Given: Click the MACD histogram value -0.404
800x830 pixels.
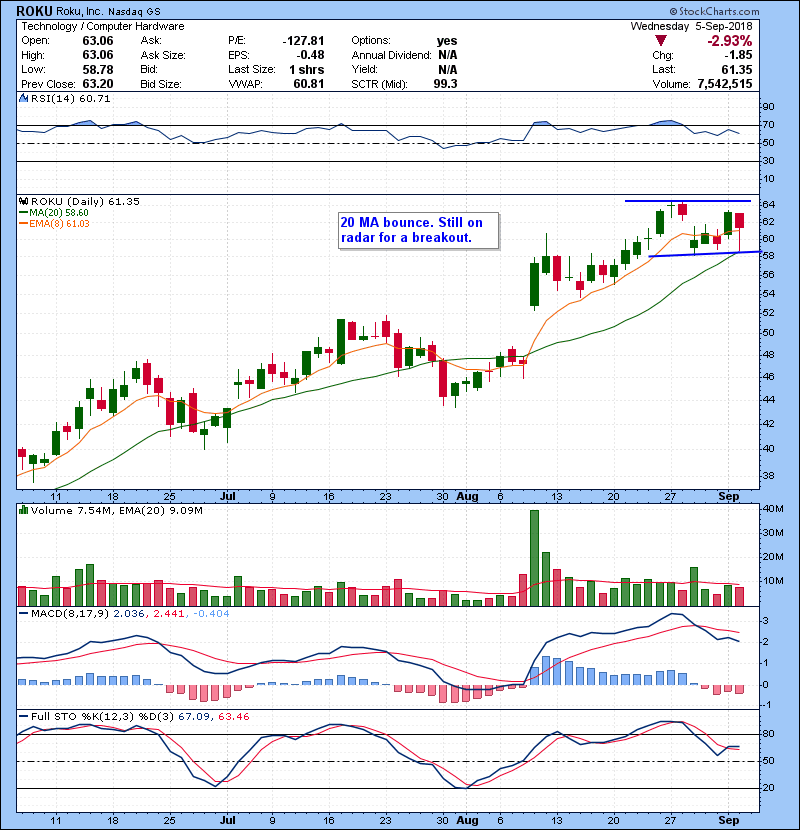Looking at the screenshot, I should 211,614.
